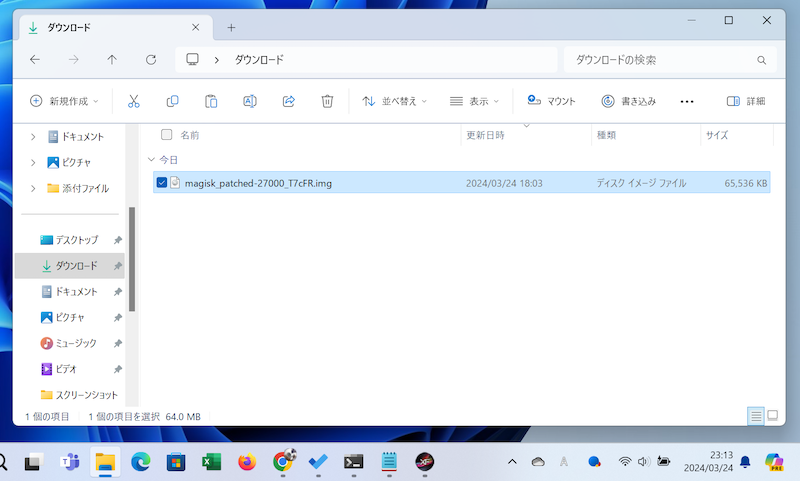The width and height of the screenshot is (800, 481).
Task: Select ミュージック in the sidebar
Action: click(x=76, y=343)
